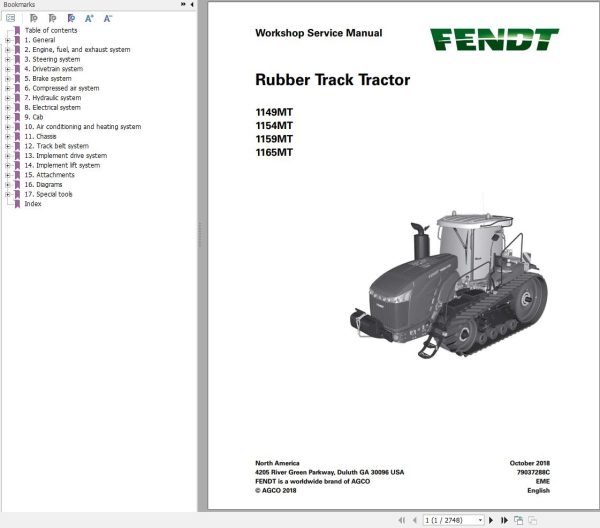Expand the '13. Implement drive system' bookmark

pos(8,156)
